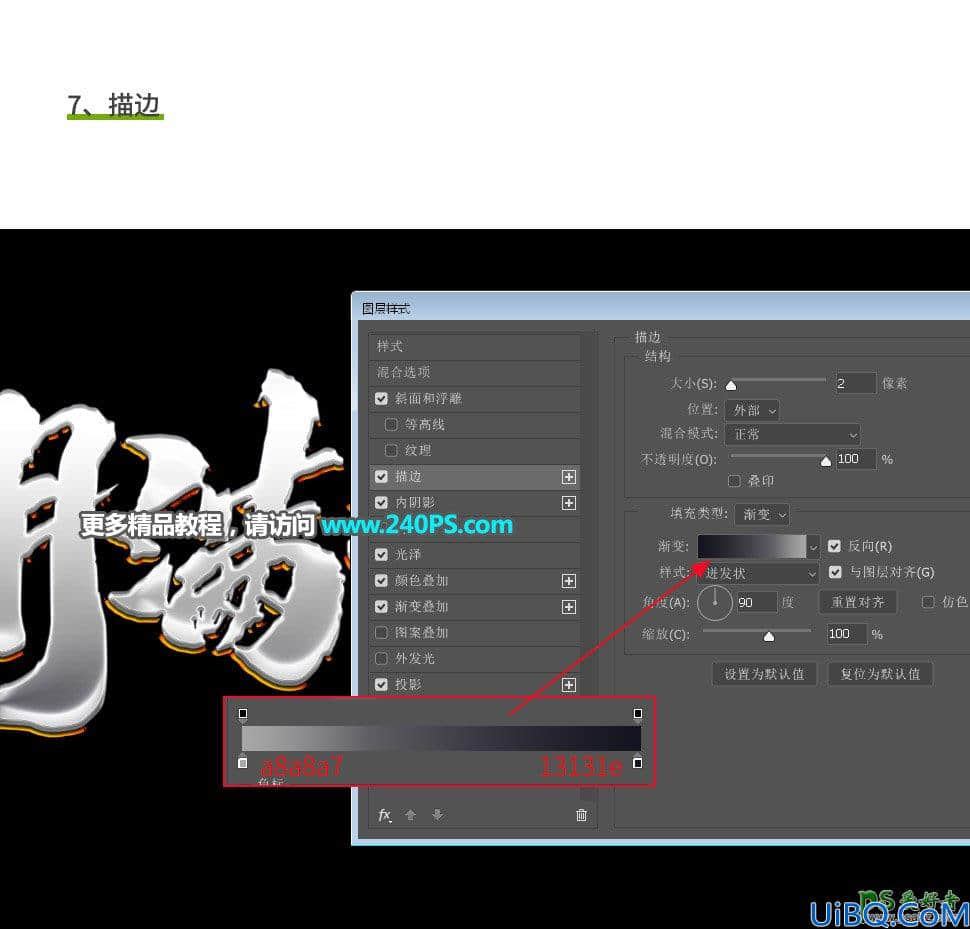
Task: Click the 大小(S) slider handle
Action: click(731, 385)
